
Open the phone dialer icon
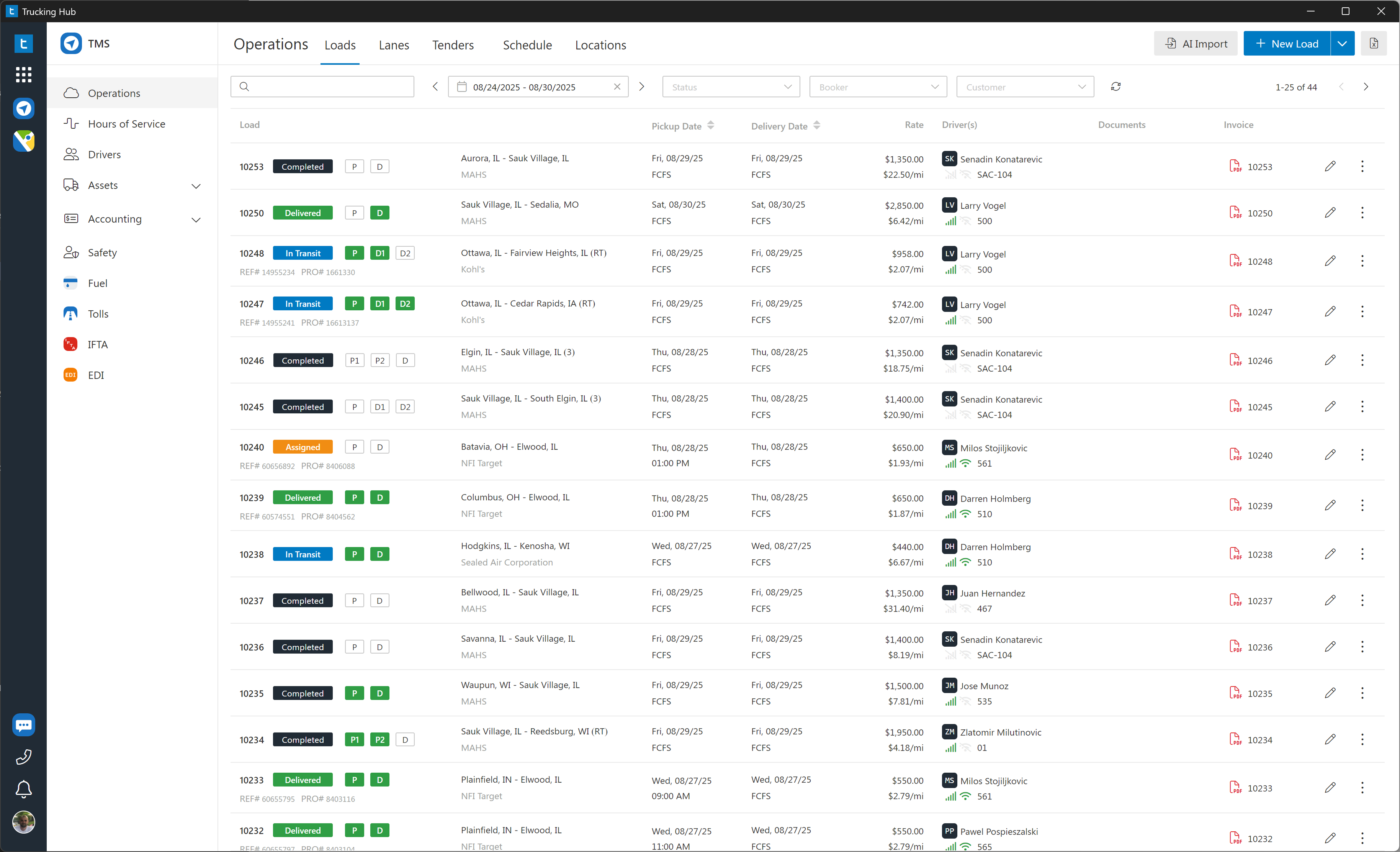[23, 757]
